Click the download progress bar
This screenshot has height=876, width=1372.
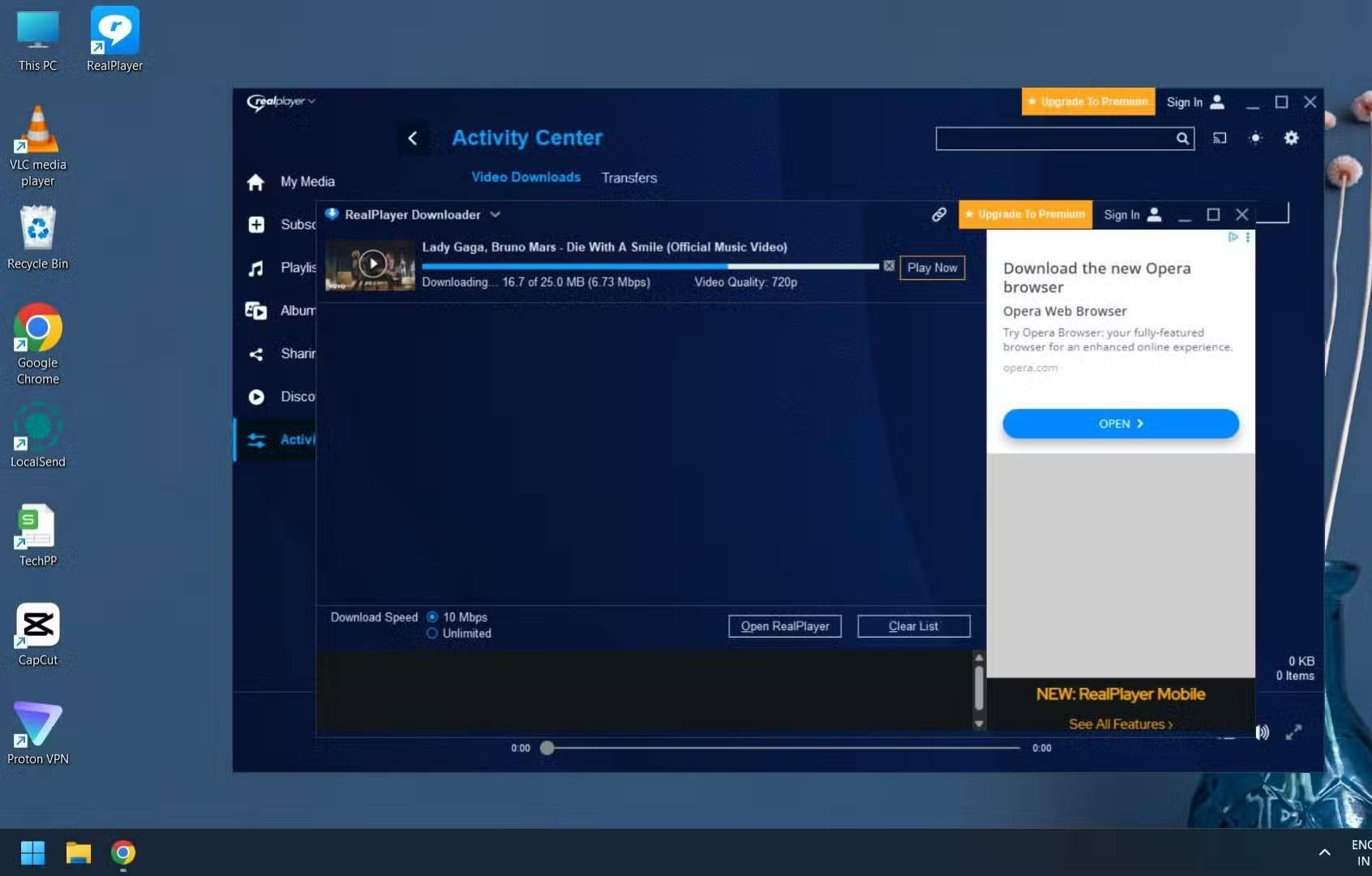(x=650, y=266)
